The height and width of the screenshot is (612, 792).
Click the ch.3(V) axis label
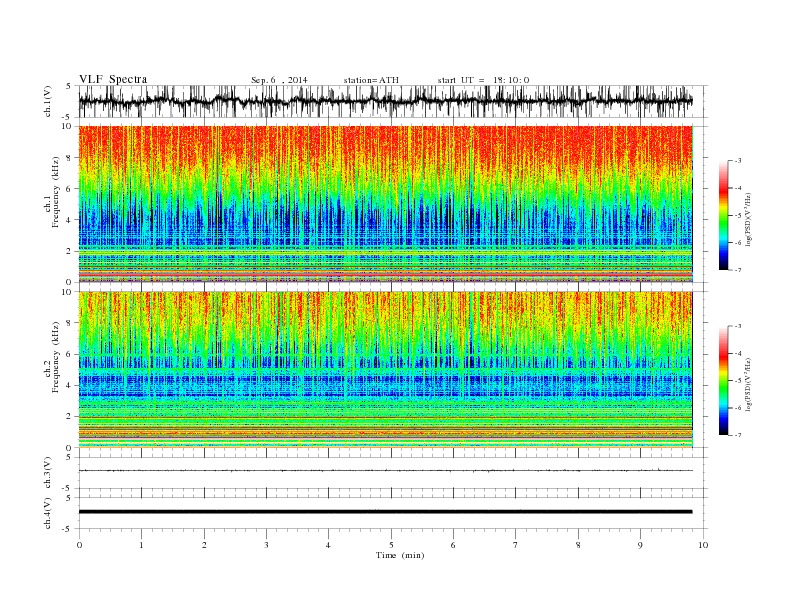48,473
